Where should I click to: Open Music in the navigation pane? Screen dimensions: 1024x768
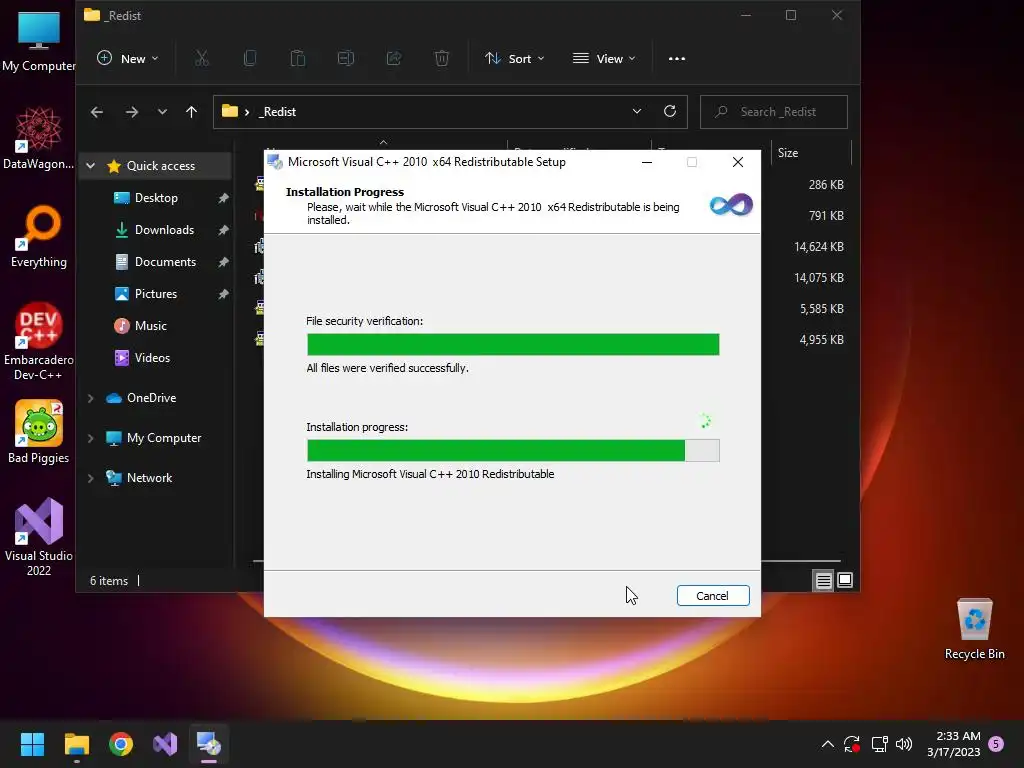coord(150,326)
